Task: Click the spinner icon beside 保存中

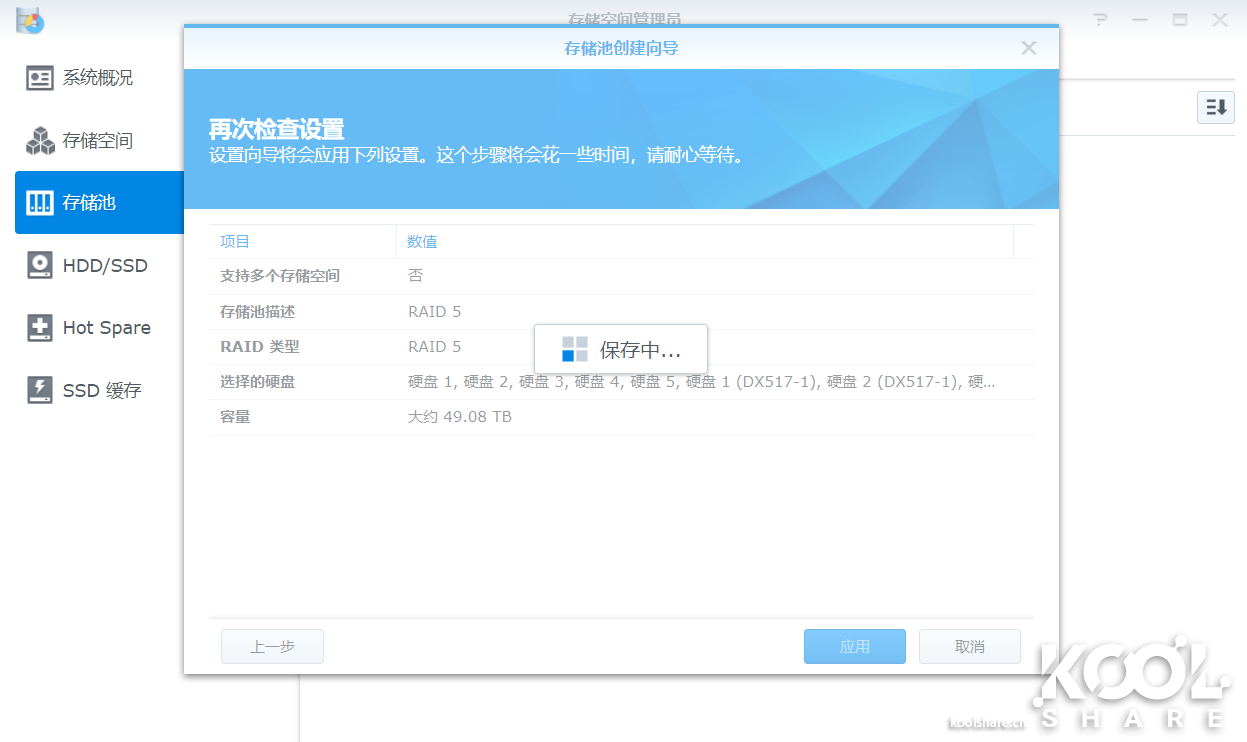Action: [574, 349]
